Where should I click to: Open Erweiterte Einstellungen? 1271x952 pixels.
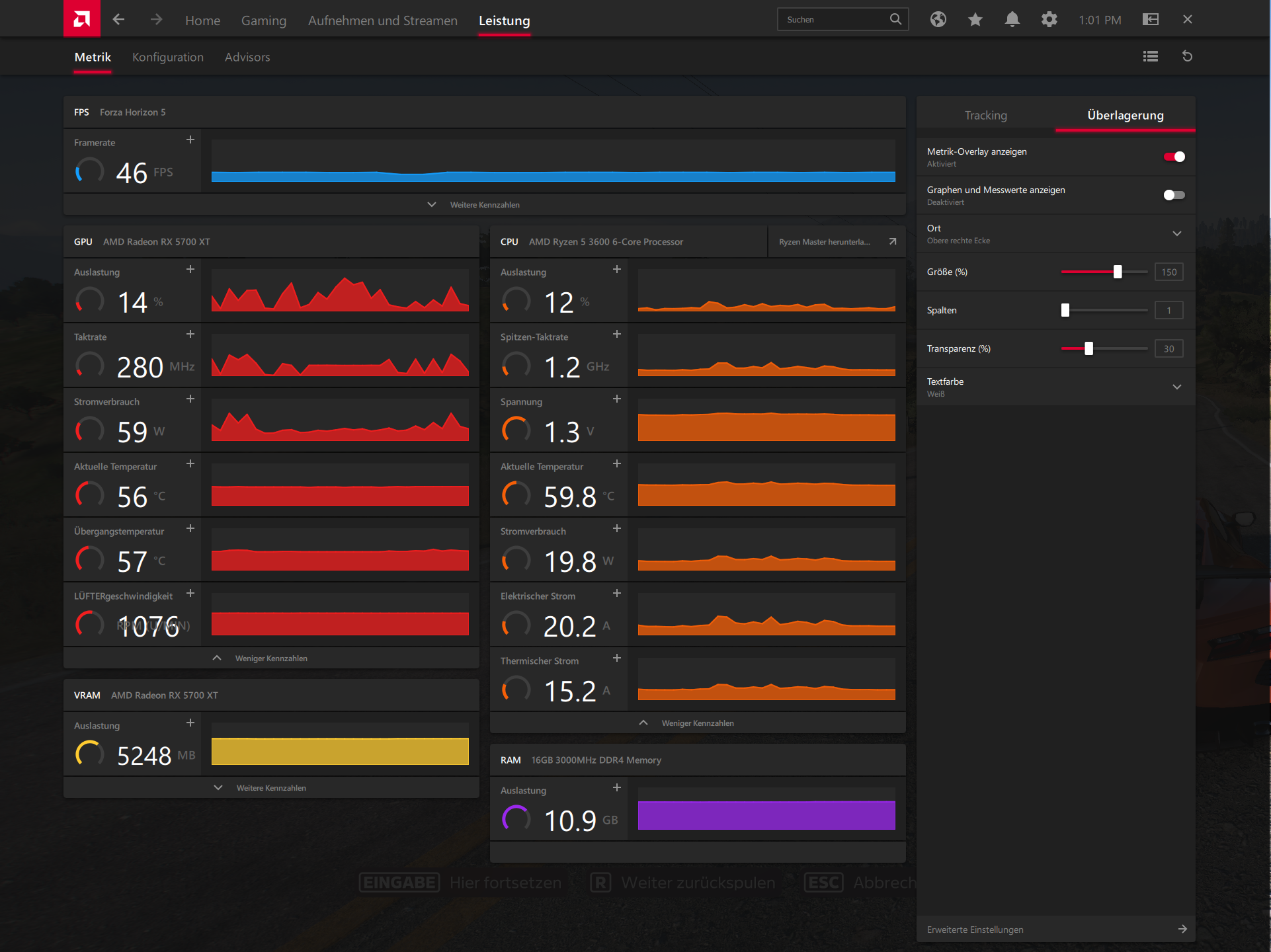tap(1055, 929)
